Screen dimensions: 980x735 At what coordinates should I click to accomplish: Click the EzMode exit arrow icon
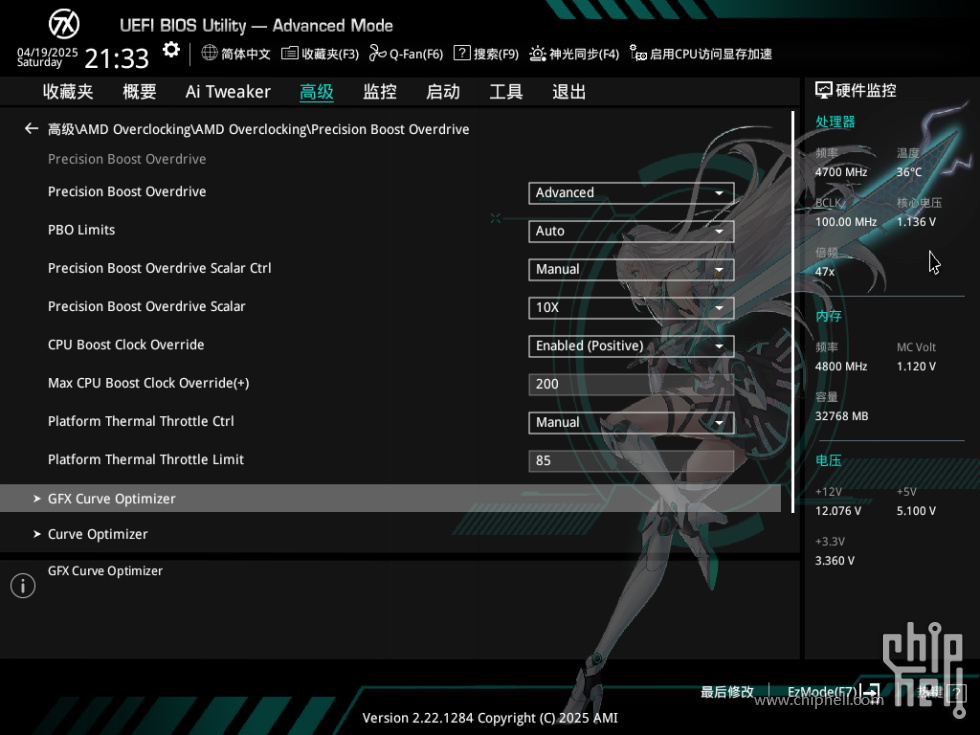tap(870, 691)
